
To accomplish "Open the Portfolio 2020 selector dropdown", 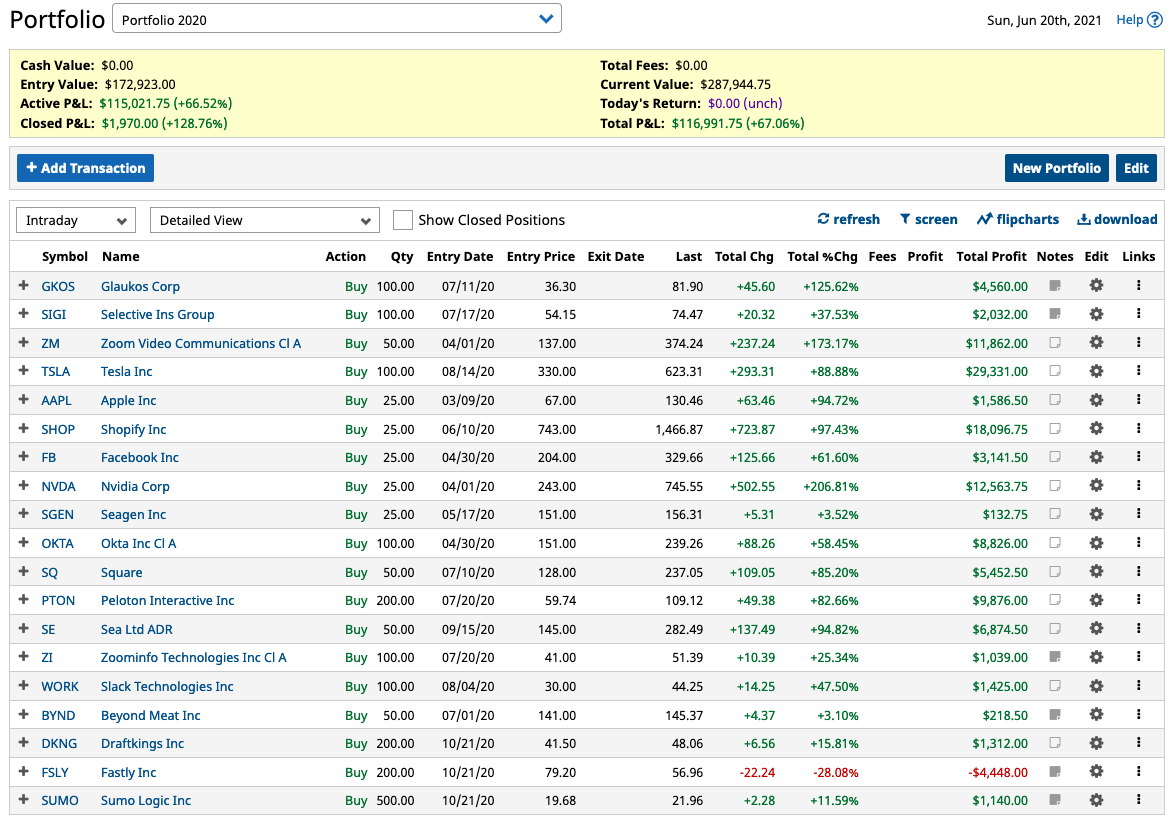I will [336, 19].
